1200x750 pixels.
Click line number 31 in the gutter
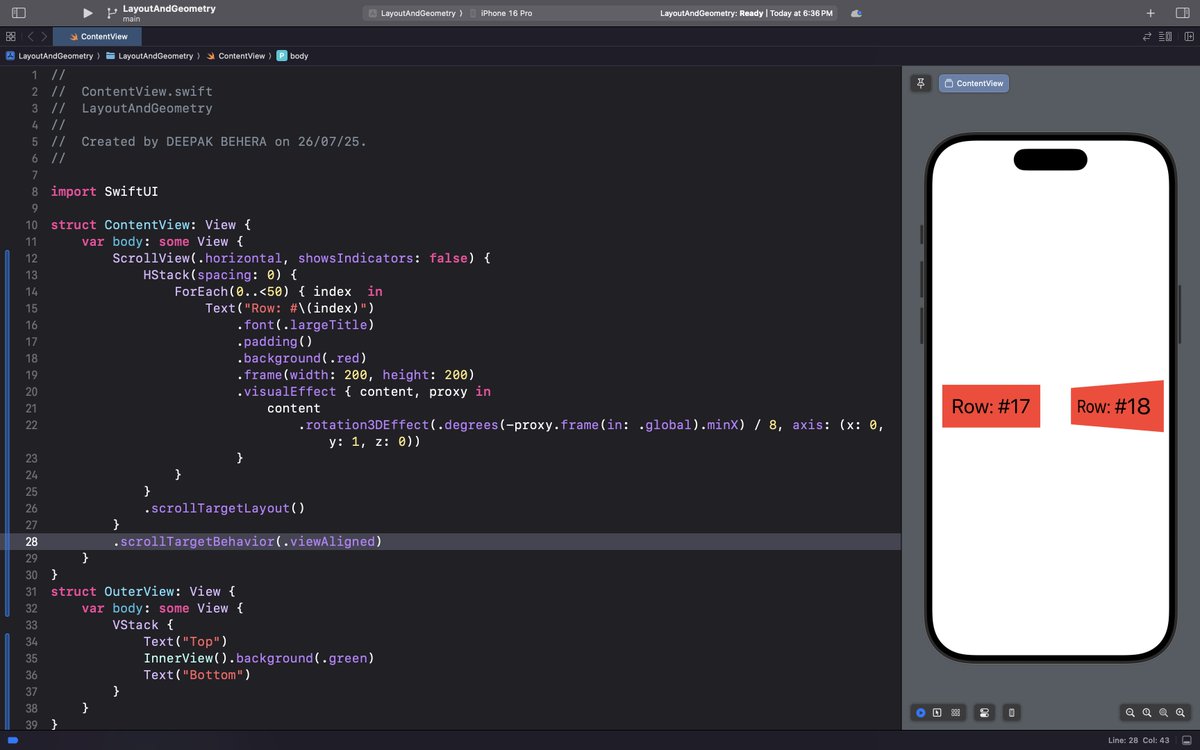32,591
